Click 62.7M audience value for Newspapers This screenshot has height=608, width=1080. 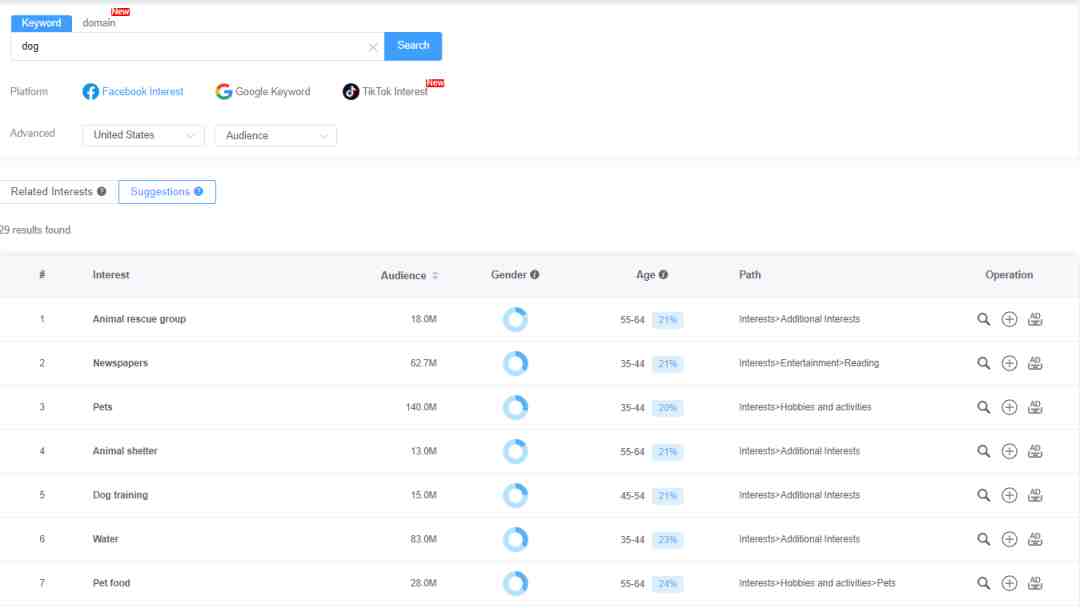tap(424, 364)
